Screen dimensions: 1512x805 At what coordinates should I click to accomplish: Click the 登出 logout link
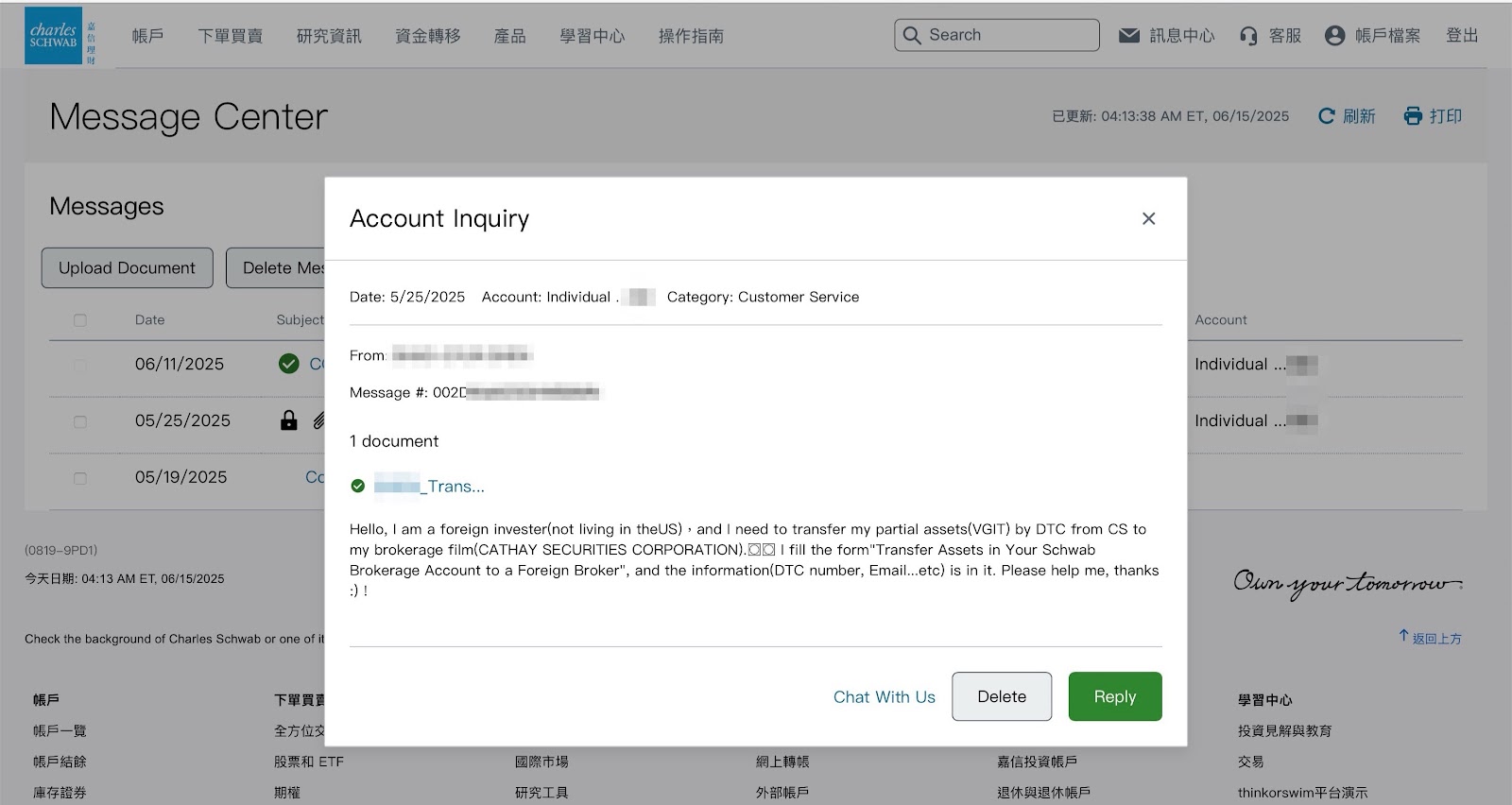pos(1462,35)
